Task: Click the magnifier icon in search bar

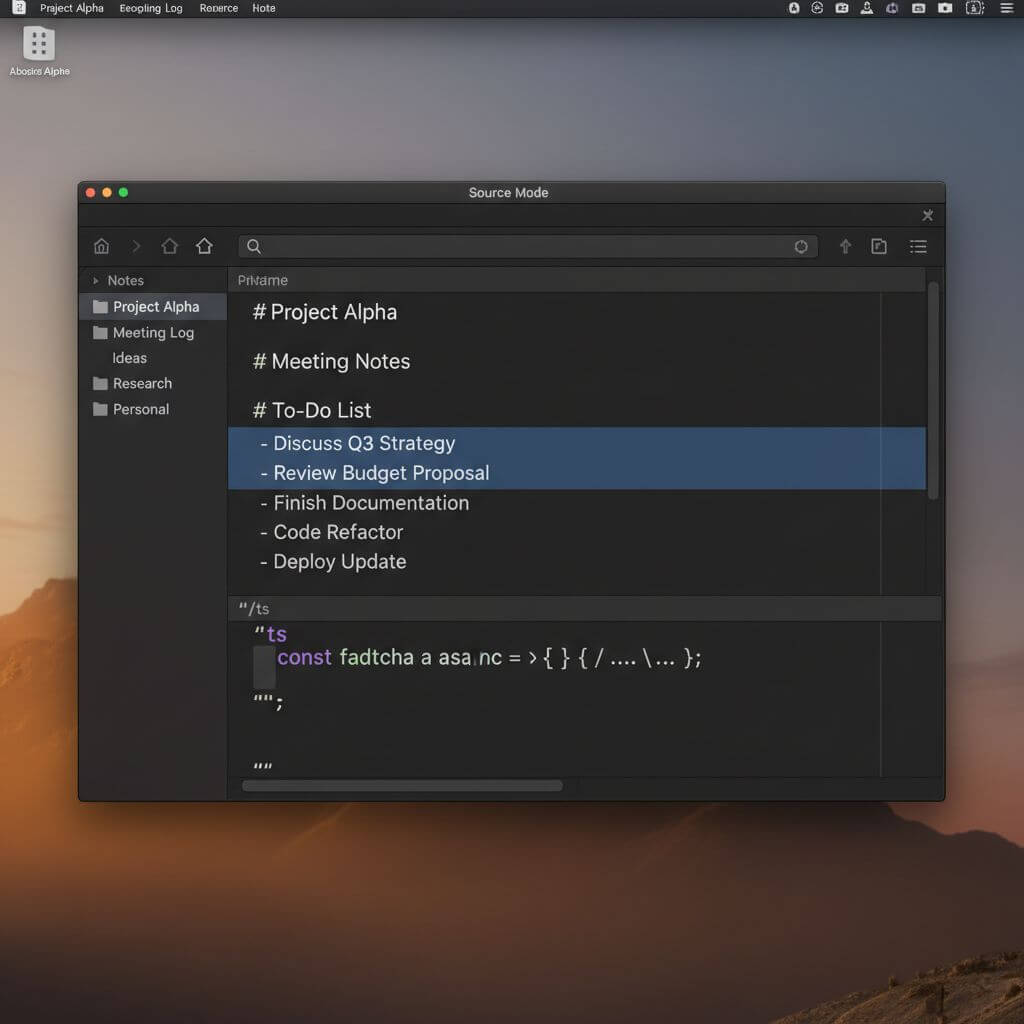Action: [254, 246]
